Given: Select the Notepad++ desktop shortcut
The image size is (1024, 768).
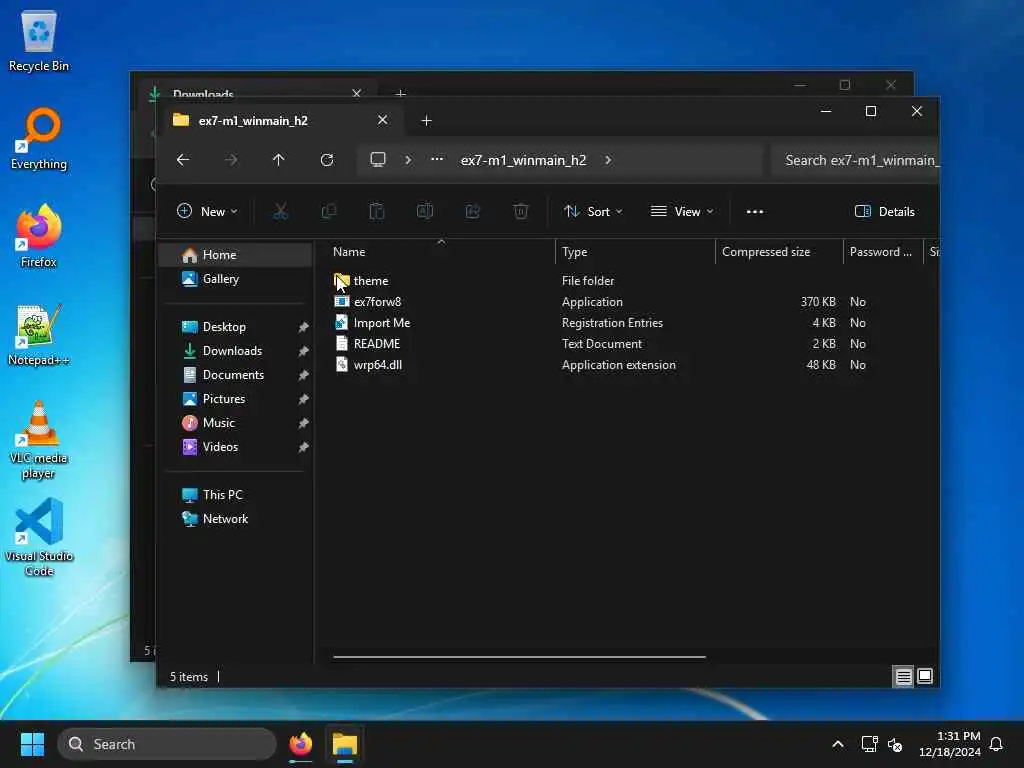Looking at the screenshot, I should click(x=39, y=336).
